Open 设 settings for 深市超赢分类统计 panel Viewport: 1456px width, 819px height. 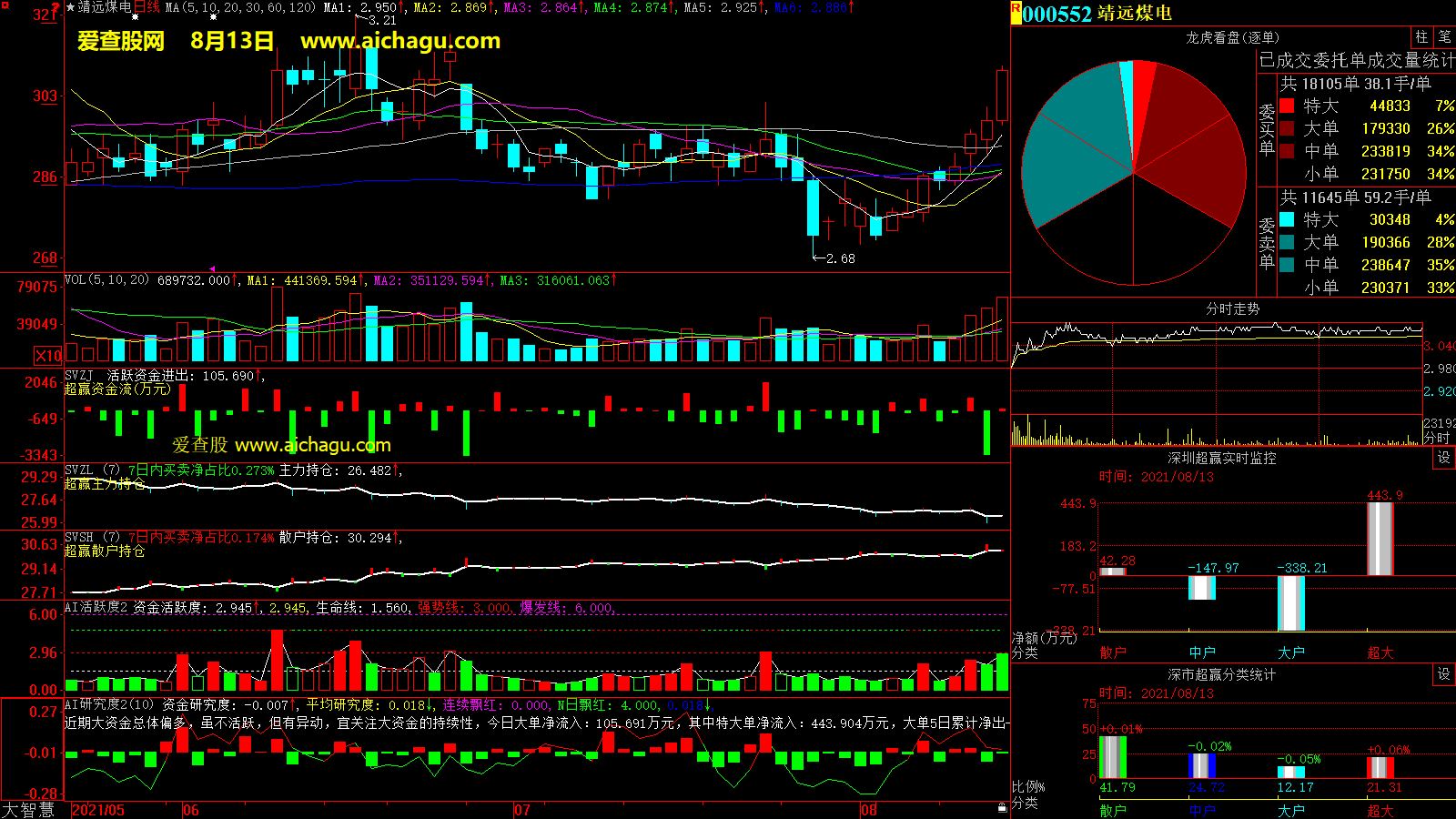(x=1444, y=674)
